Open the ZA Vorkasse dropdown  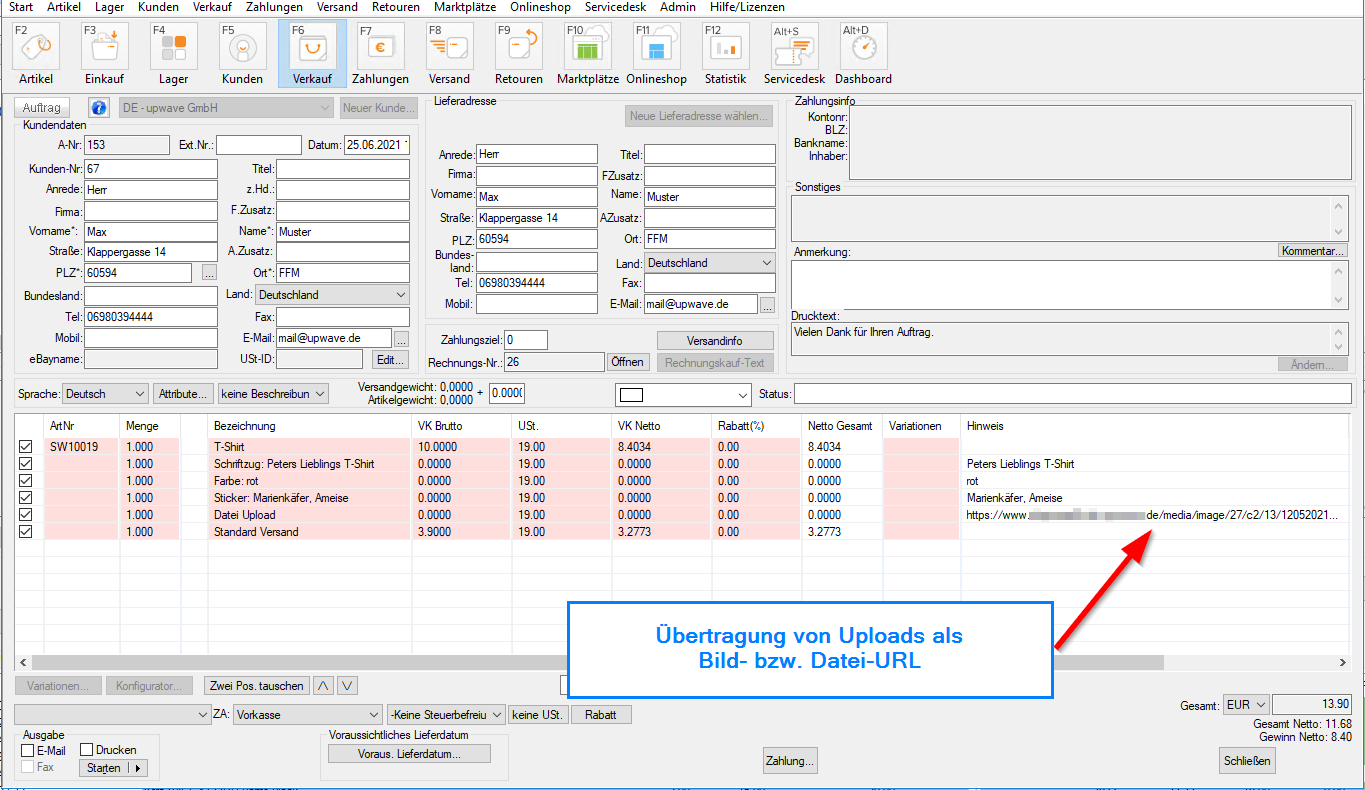click(x=307, y=715)
